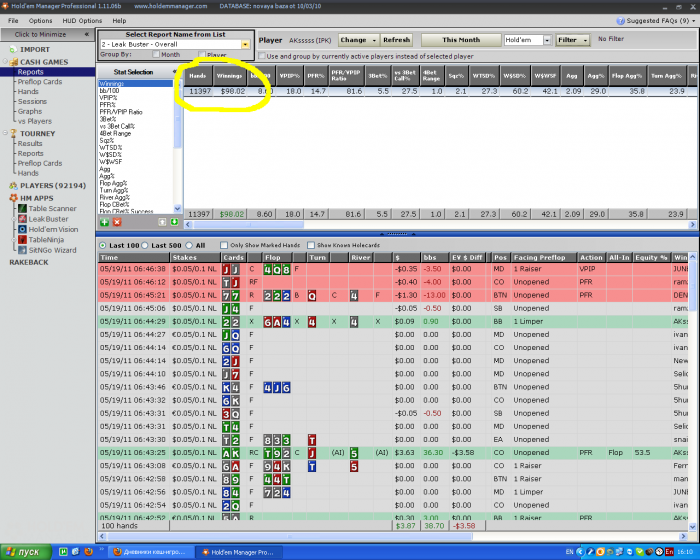Switch to Firefox taskbar window
The width and height of the screenshot is (700, 560).
(x=151, y=552)
